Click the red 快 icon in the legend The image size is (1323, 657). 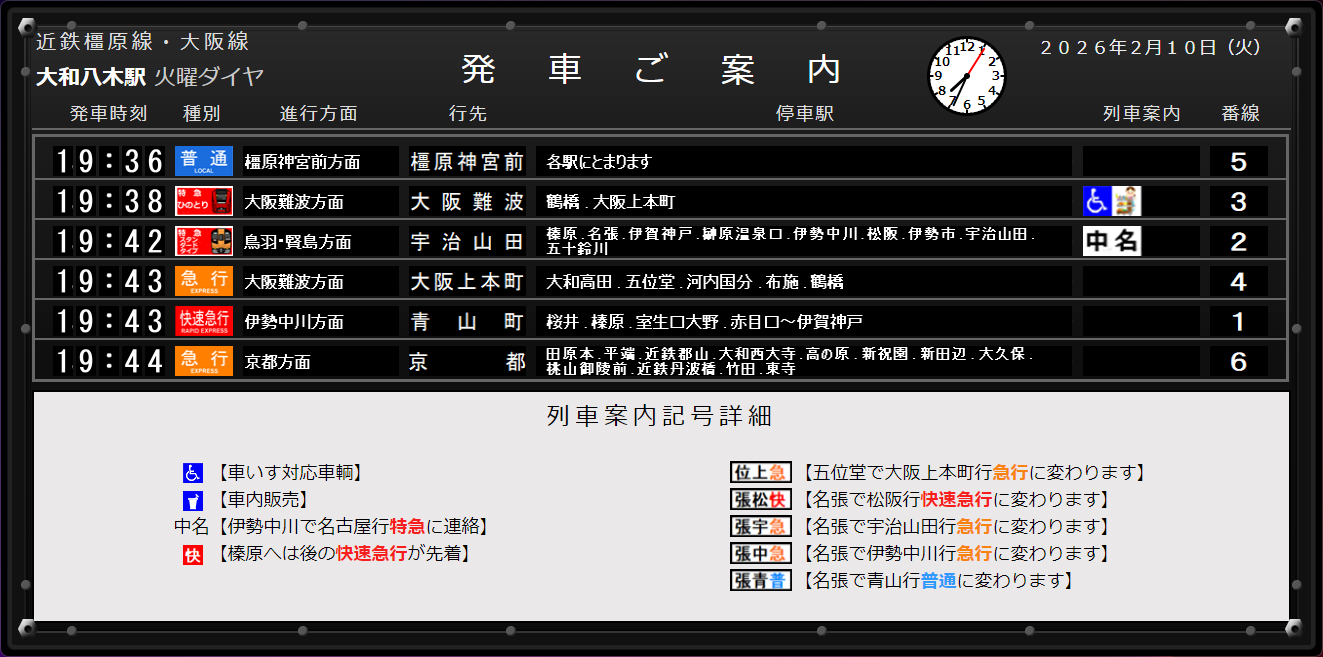point(192,554)
